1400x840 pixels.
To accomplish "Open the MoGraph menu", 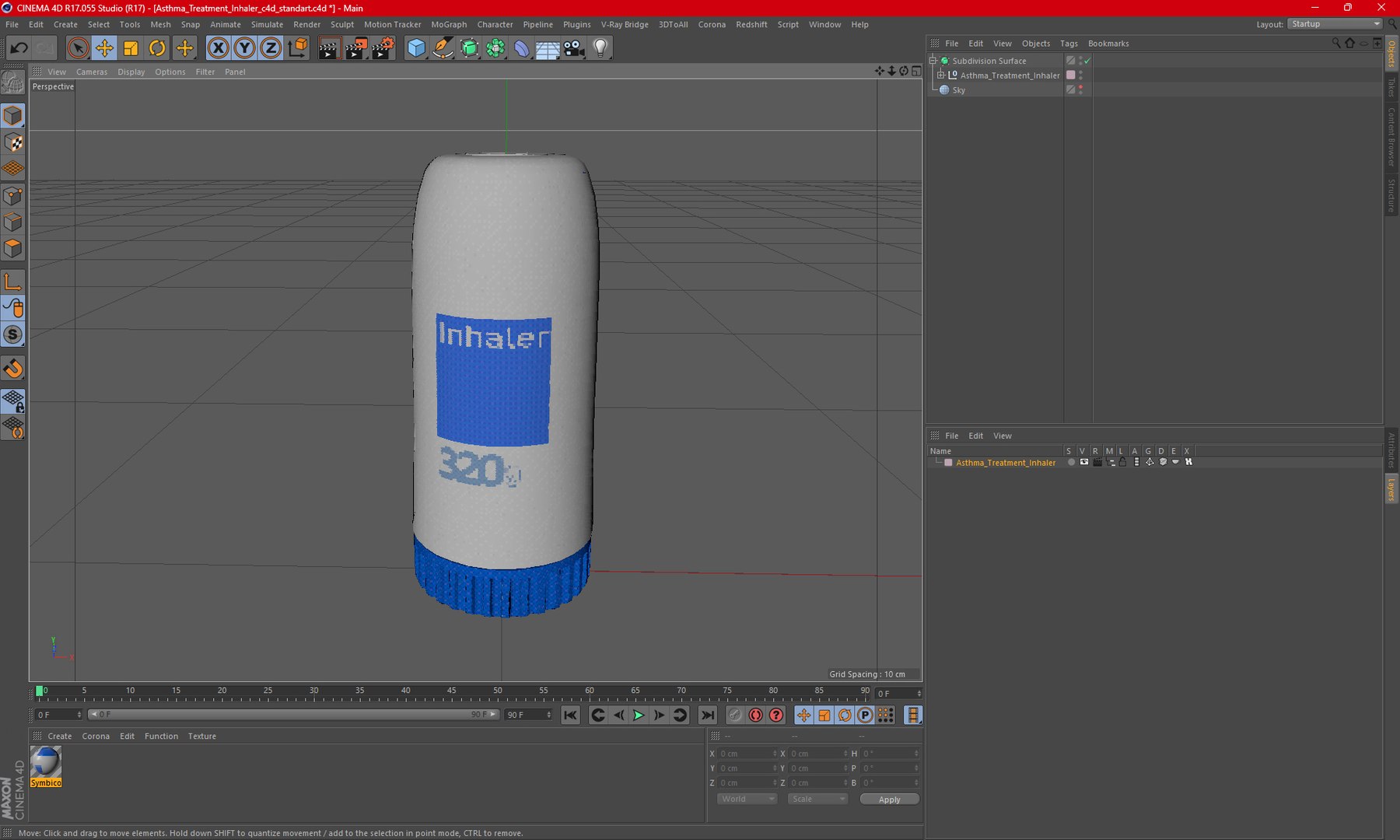I will click(x=449, y=24).
